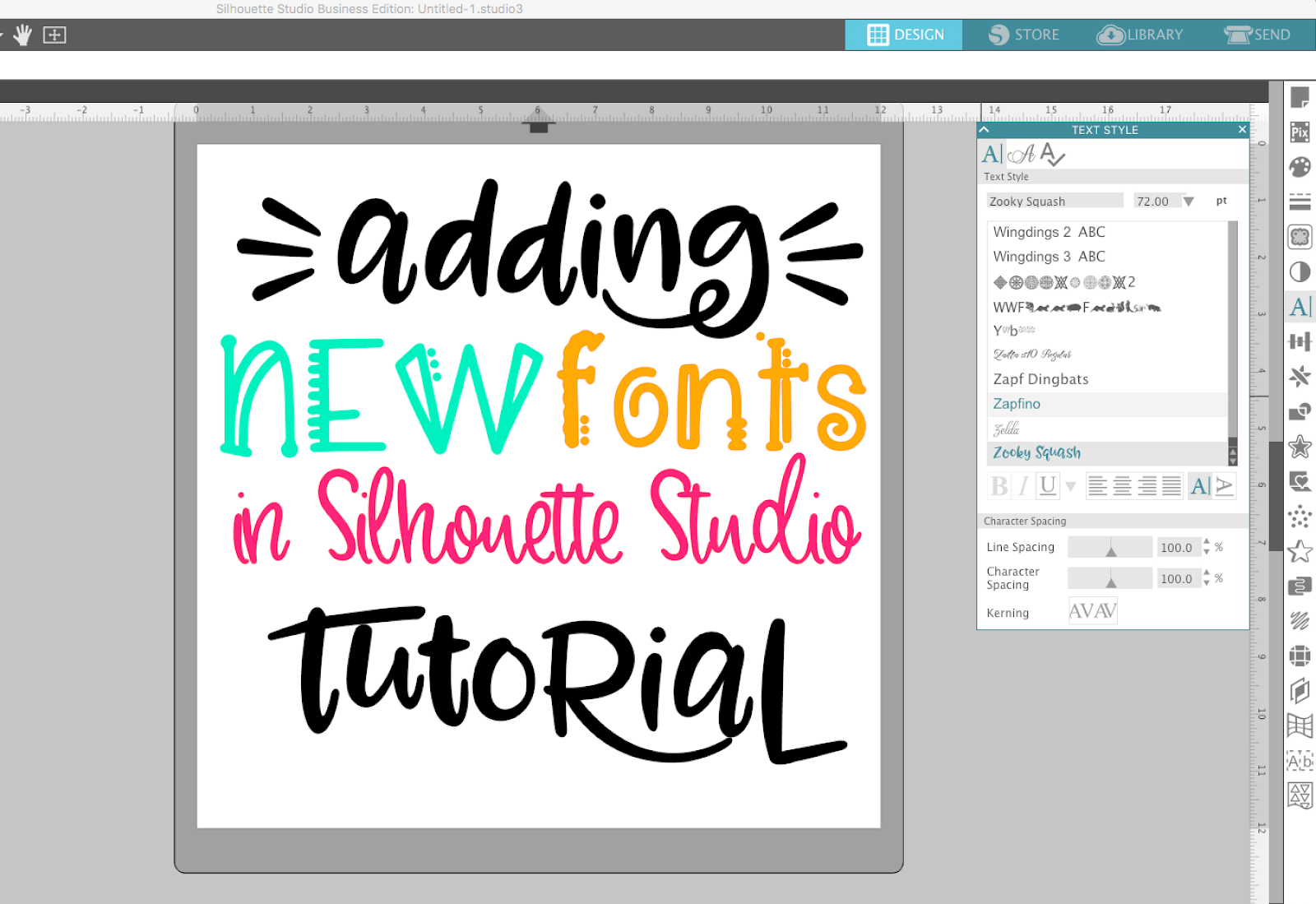1316x904 pixels.
Task: Click the Line Spacing value field
Action: (1179, 547)
